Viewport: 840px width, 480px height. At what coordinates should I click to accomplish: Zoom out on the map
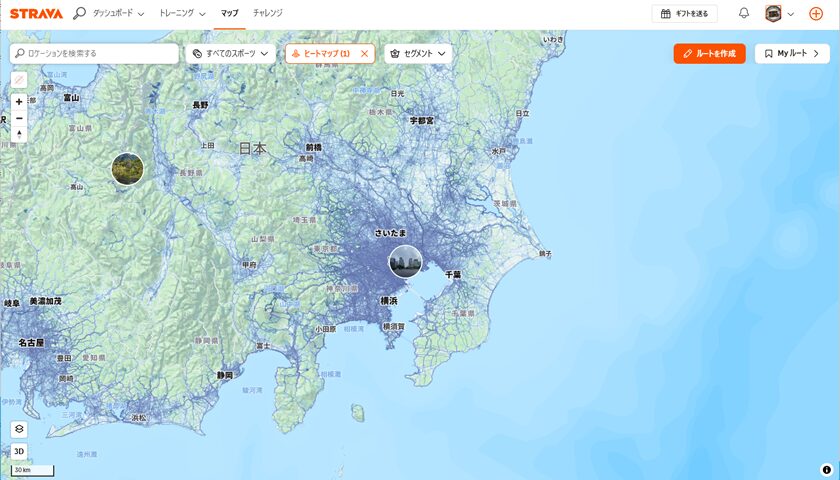click(x=19, y=118)
